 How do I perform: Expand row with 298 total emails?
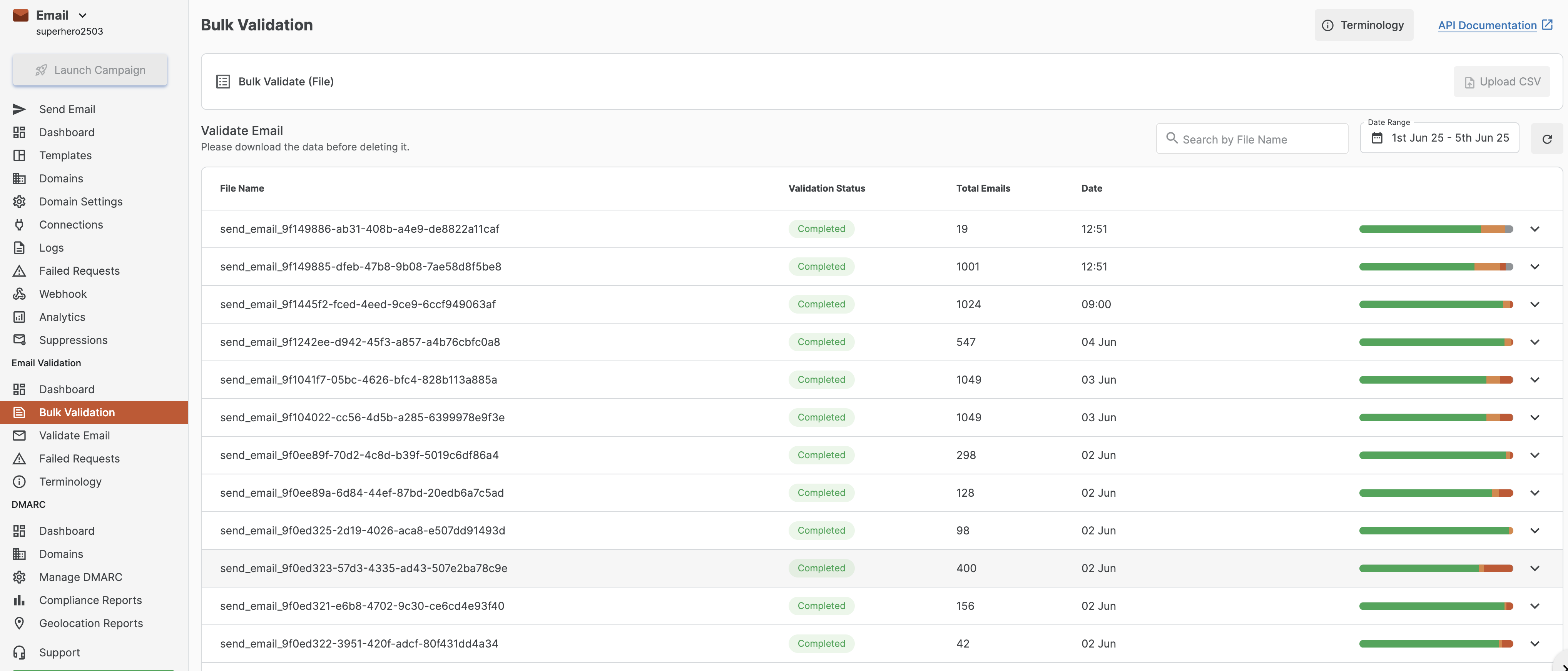click(x=1535, y=456)
